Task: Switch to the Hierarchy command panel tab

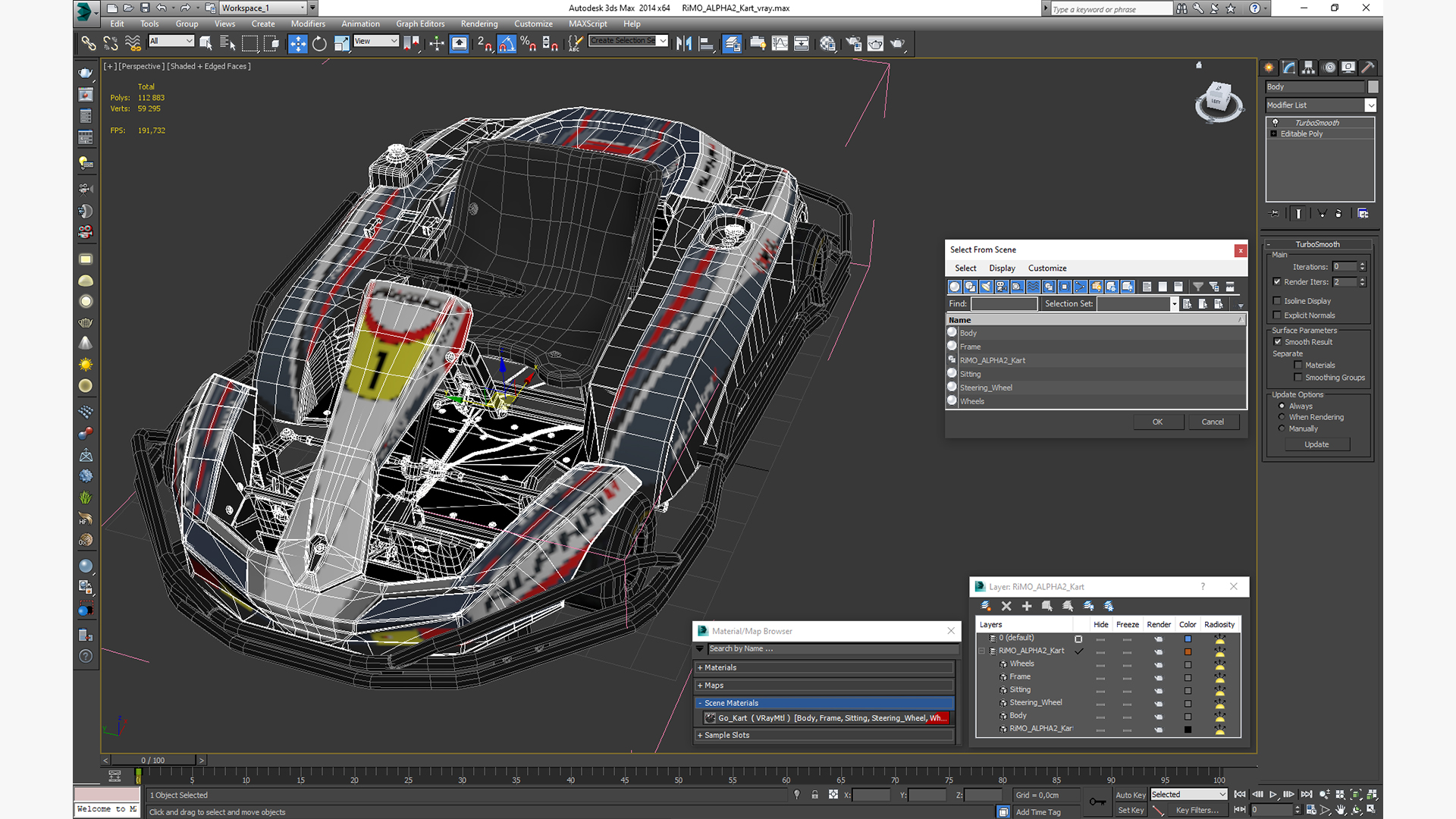Action: click(x=1308, y=67)
